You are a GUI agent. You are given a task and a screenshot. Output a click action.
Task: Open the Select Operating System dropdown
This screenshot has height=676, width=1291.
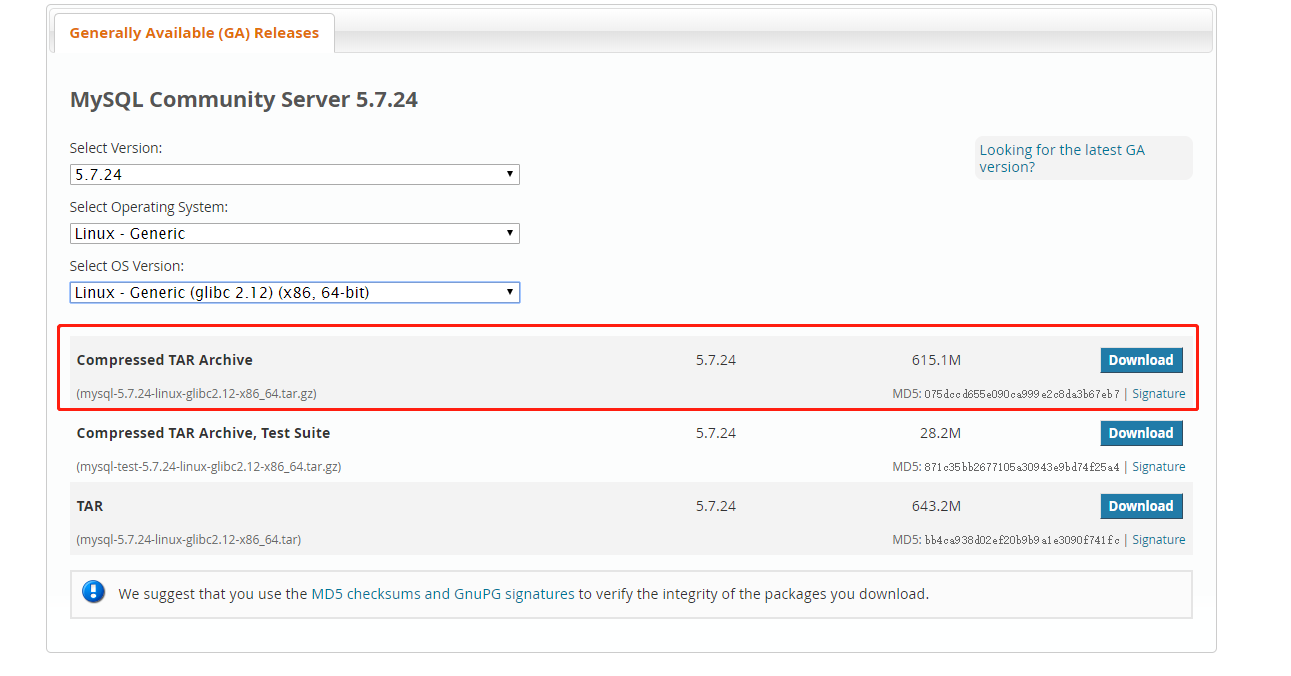[x=295, y=233]
